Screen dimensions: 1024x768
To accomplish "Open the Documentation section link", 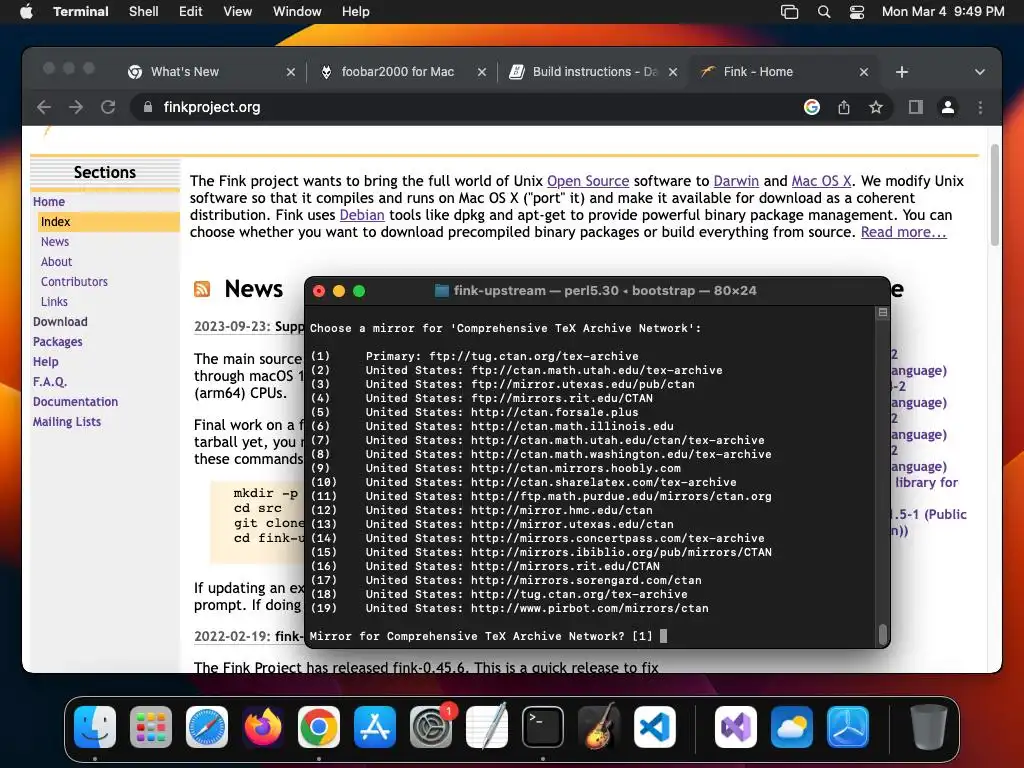I will [76, 402].
